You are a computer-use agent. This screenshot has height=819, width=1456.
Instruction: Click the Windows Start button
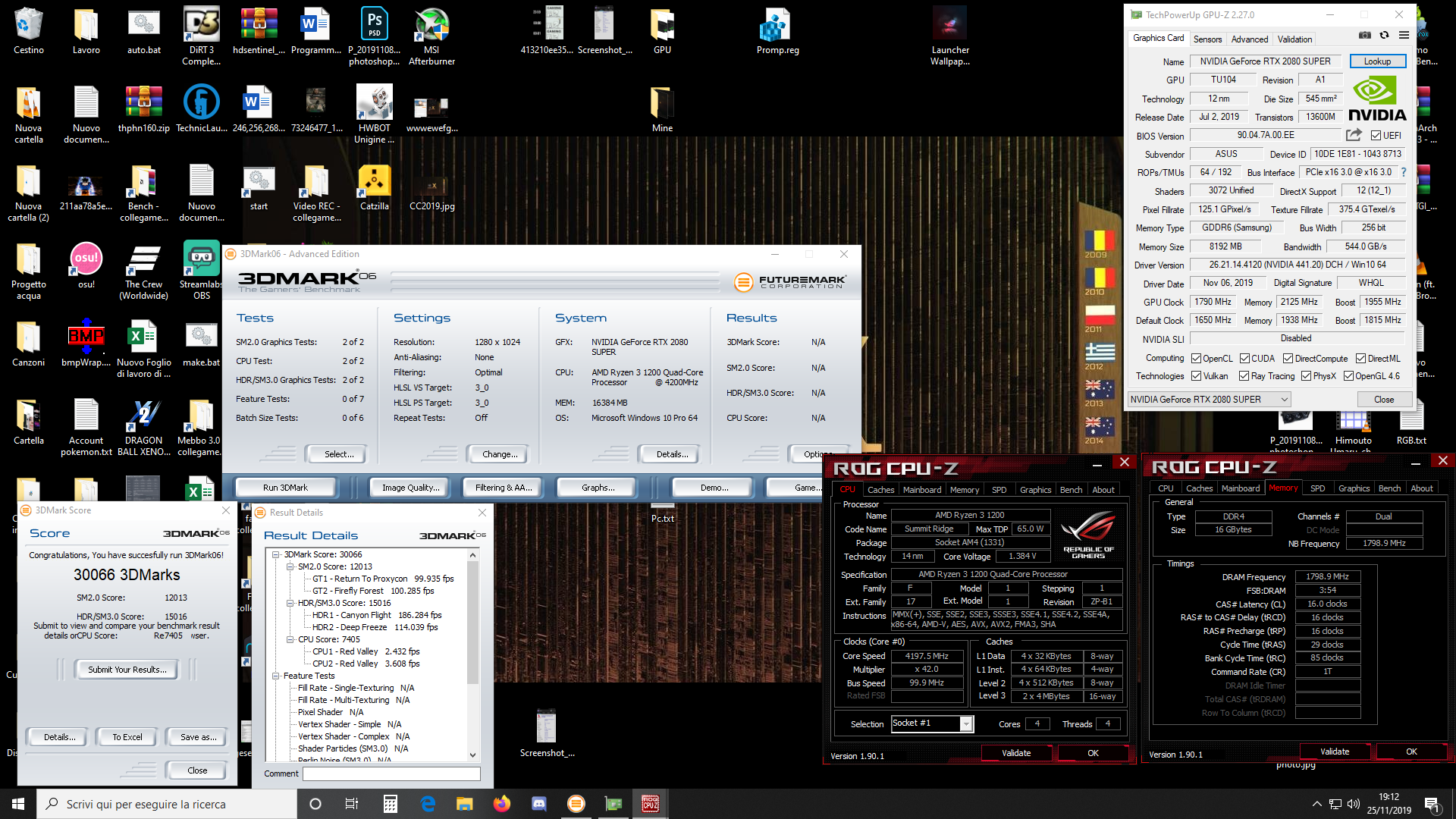click(18, 804)
